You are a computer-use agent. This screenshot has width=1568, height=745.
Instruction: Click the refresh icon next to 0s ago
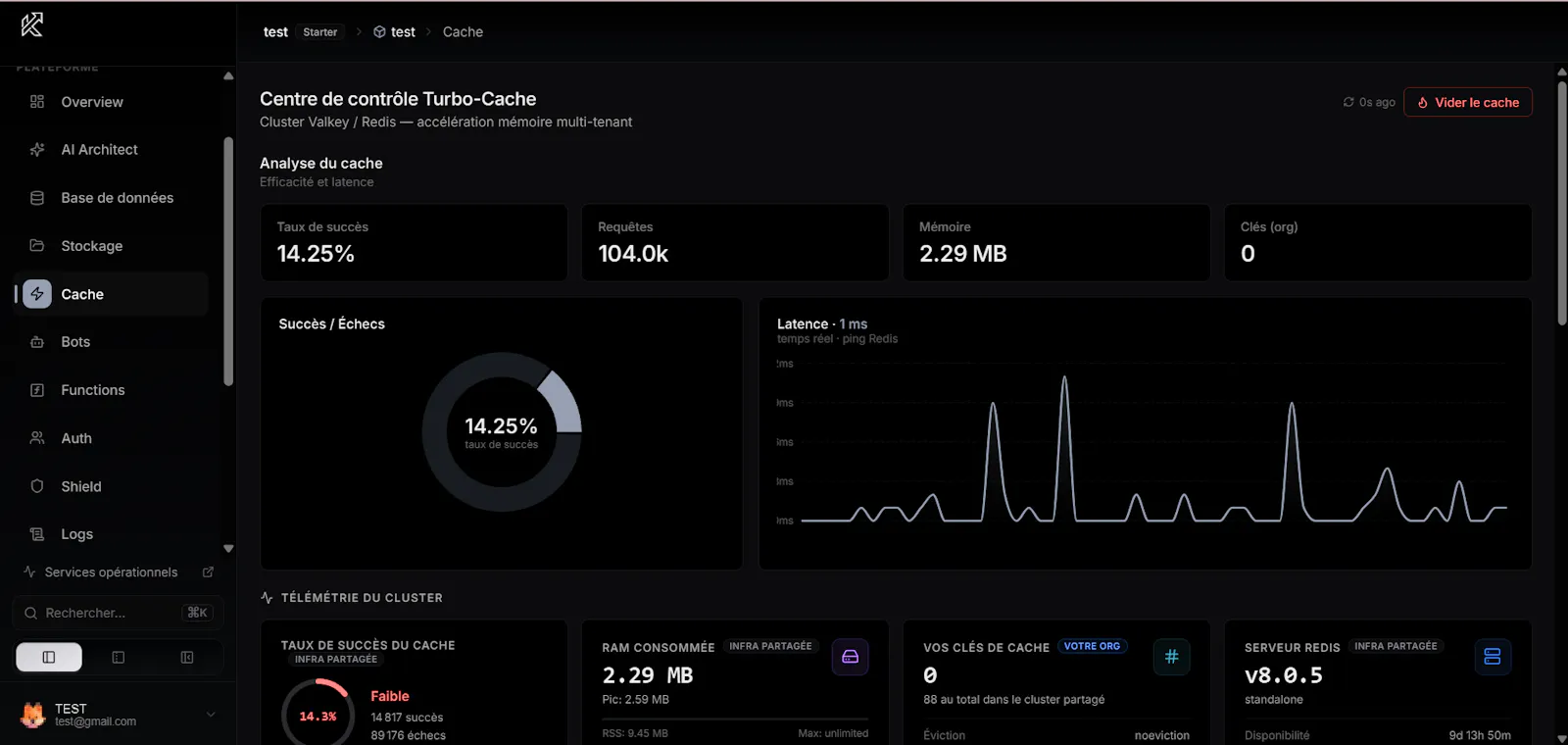pyautogui.click(x=1348, y=102)
